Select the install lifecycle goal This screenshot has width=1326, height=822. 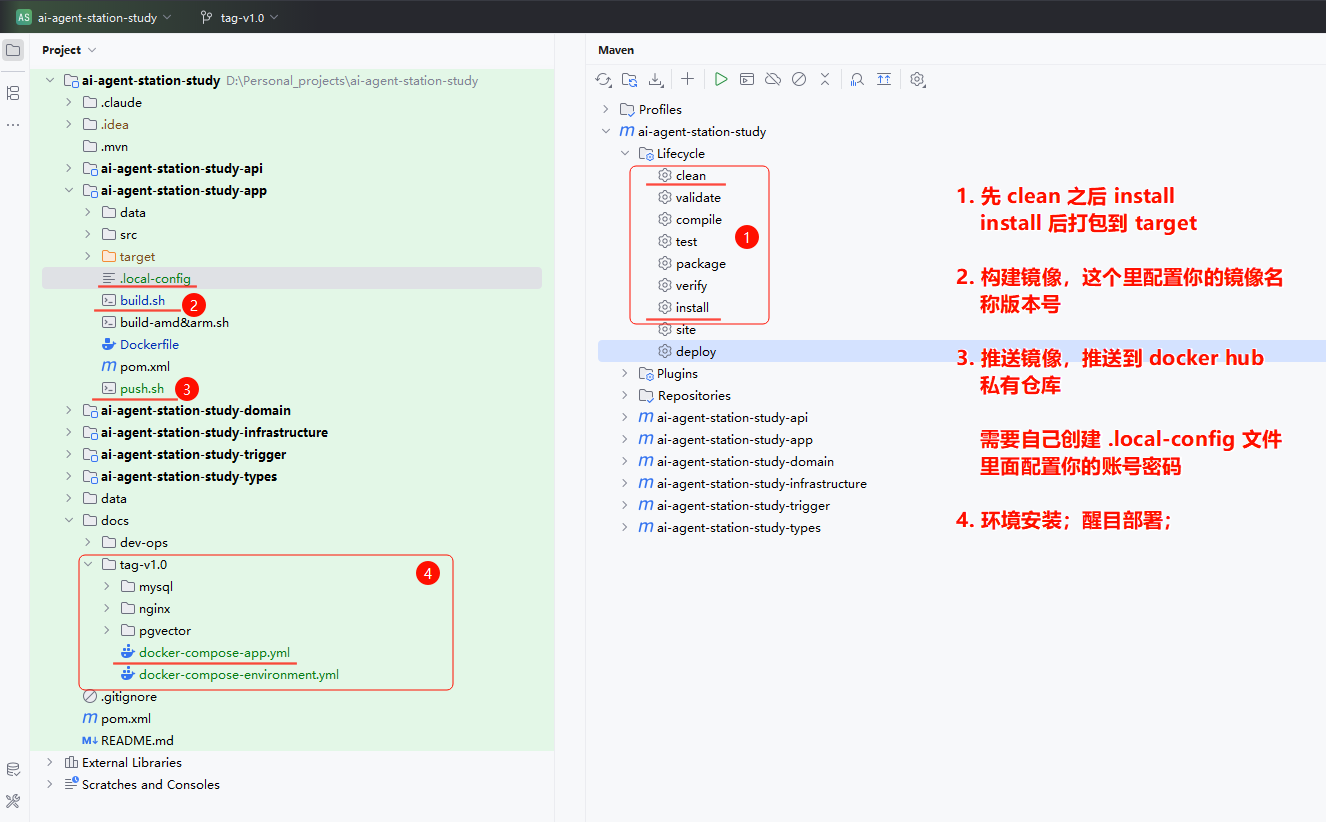point(691,308)
